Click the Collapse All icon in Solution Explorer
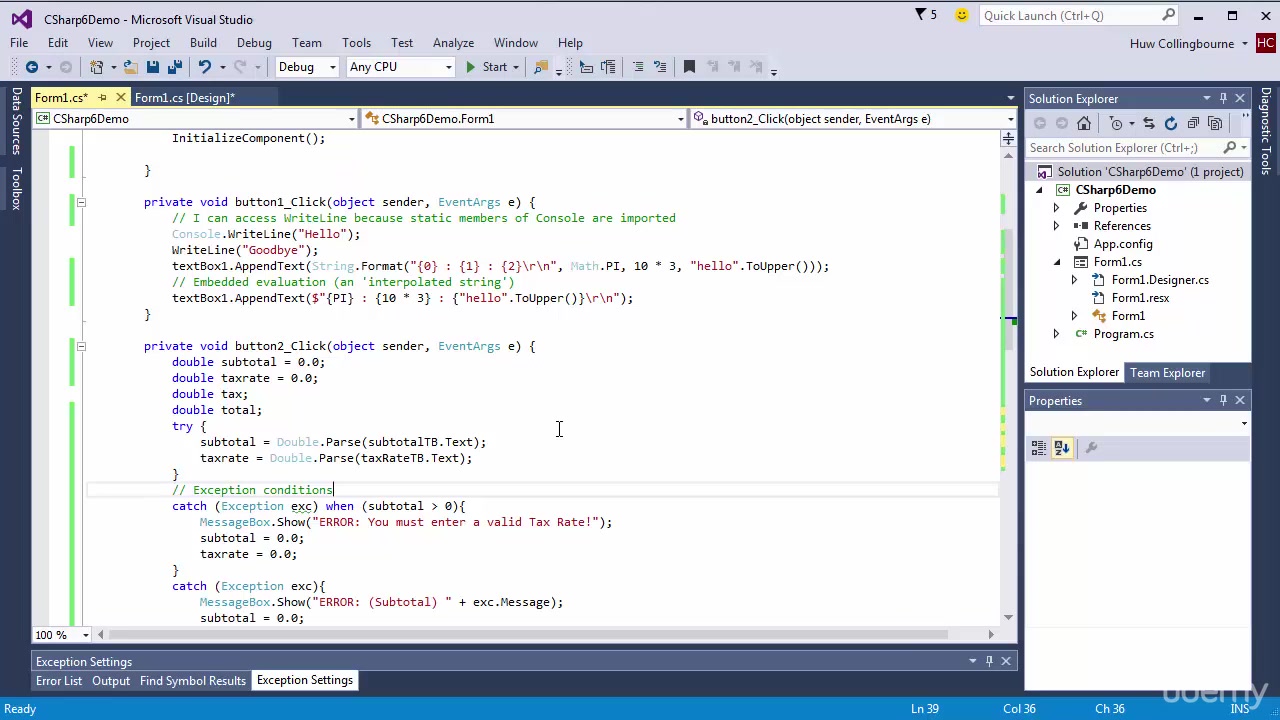 1193,123
